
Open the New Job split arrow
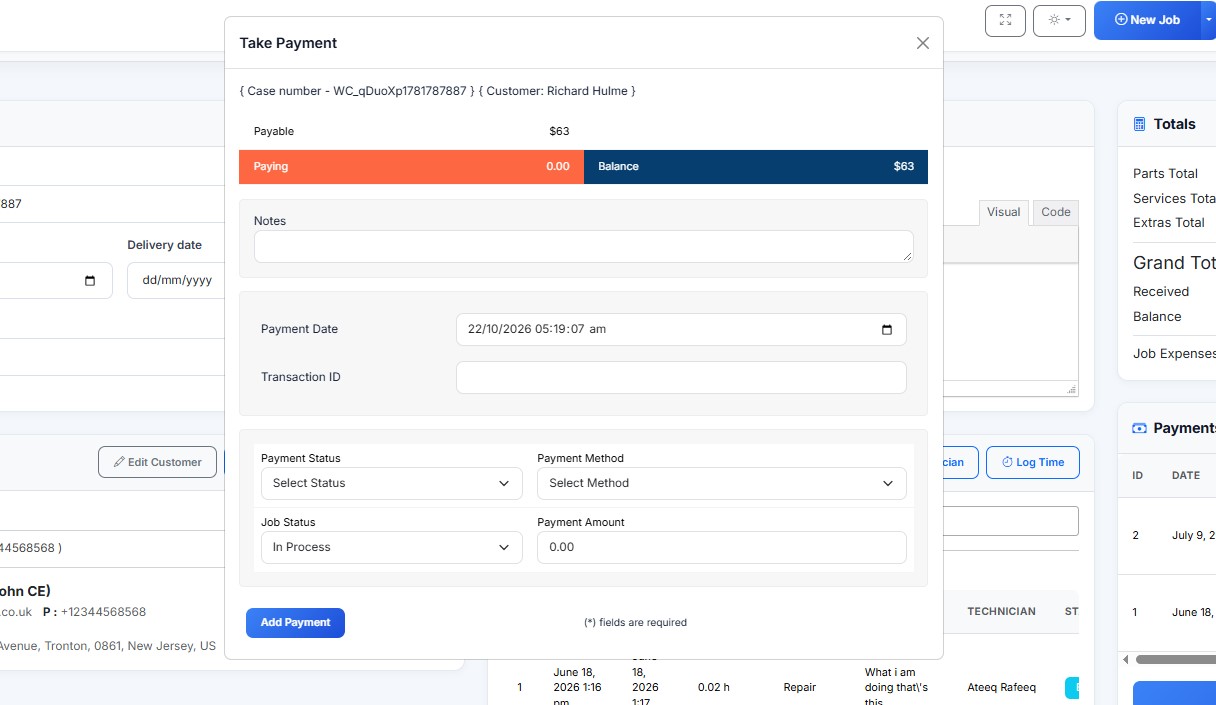(x=1208, y=20)
